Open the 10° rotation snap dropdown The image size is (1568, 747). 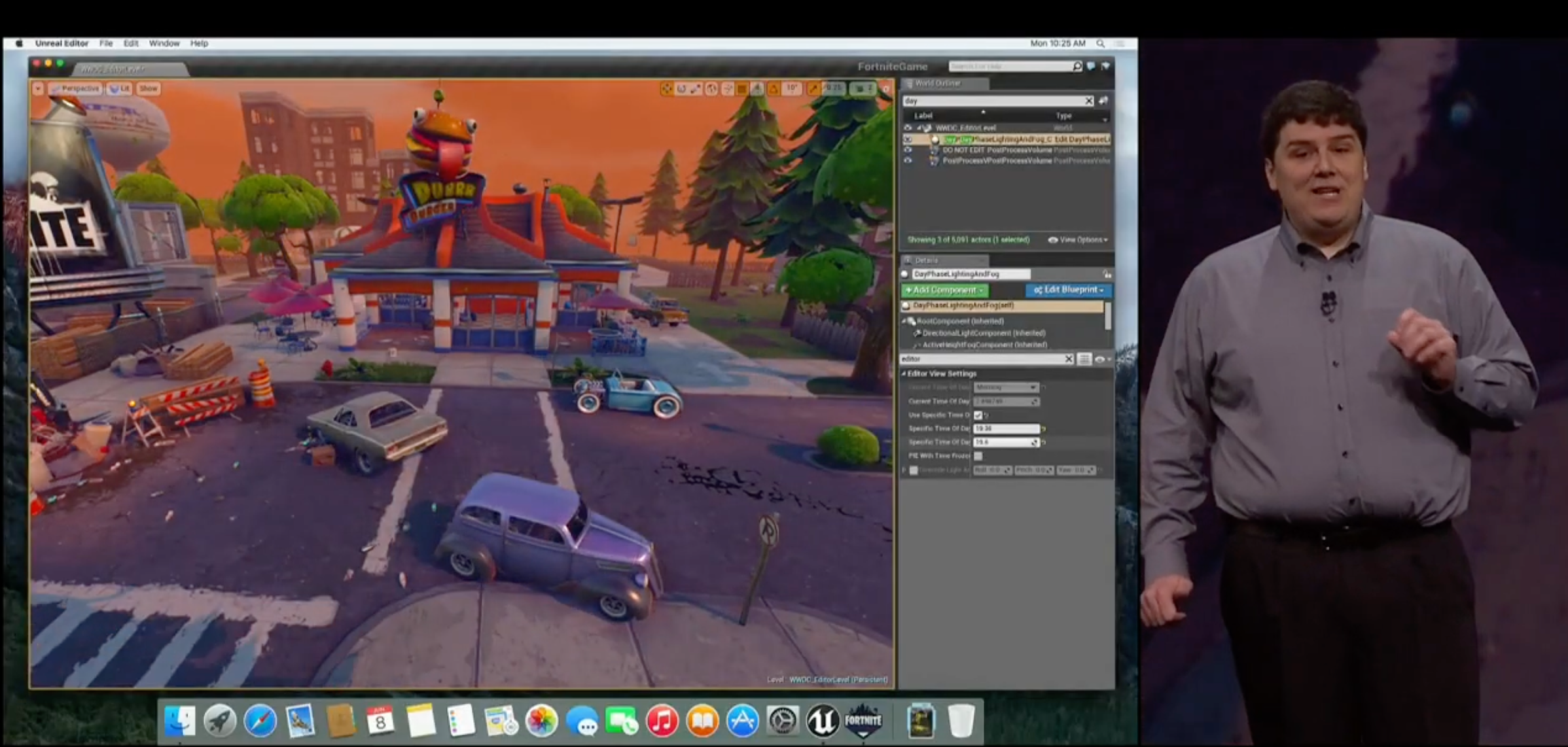click(792, 88)
